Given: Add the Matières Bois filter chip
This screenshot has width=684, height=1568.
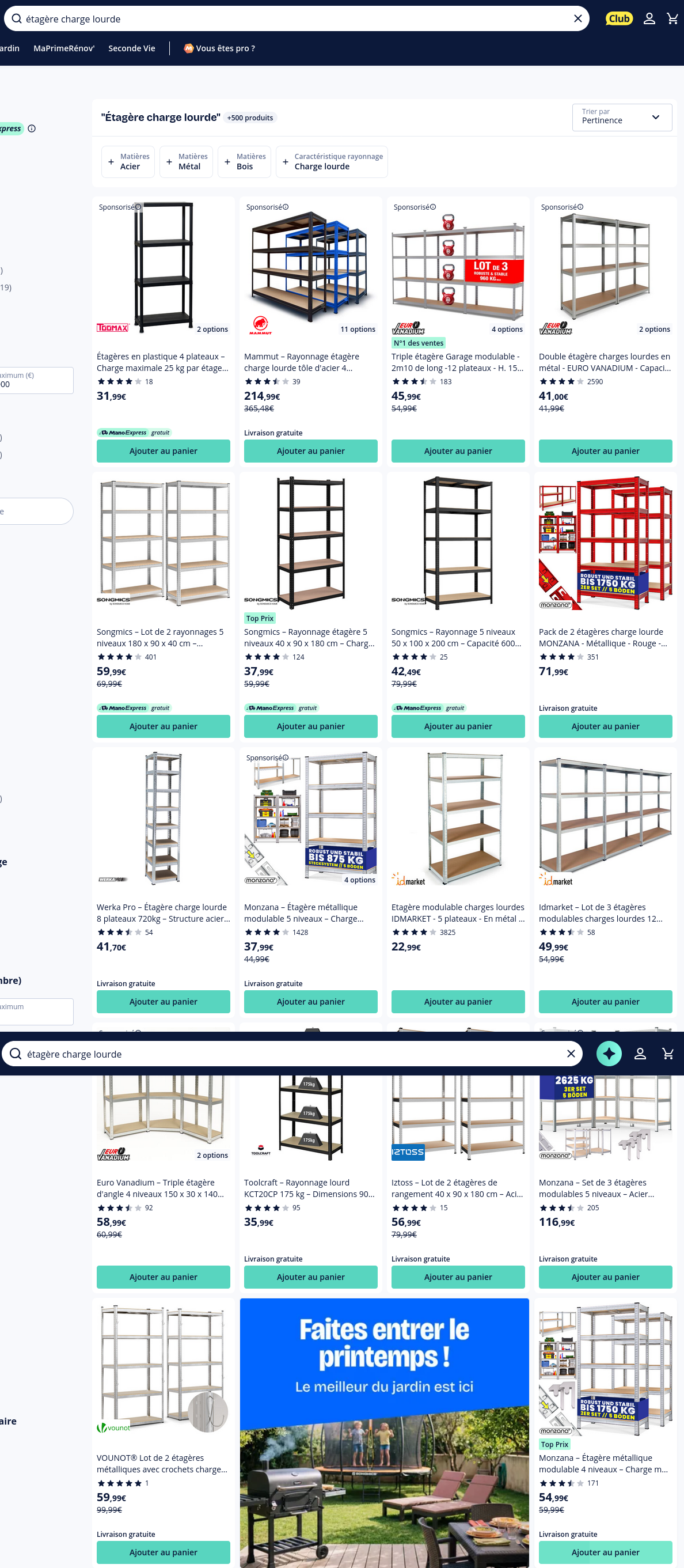Looking at the screenshot, I should pos(244,161).
